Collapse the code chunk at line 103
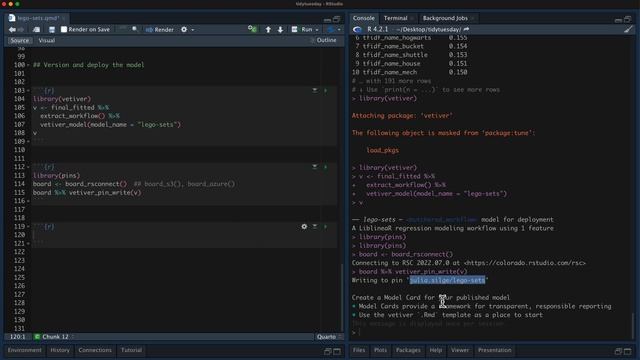 [x=28, y=91]
